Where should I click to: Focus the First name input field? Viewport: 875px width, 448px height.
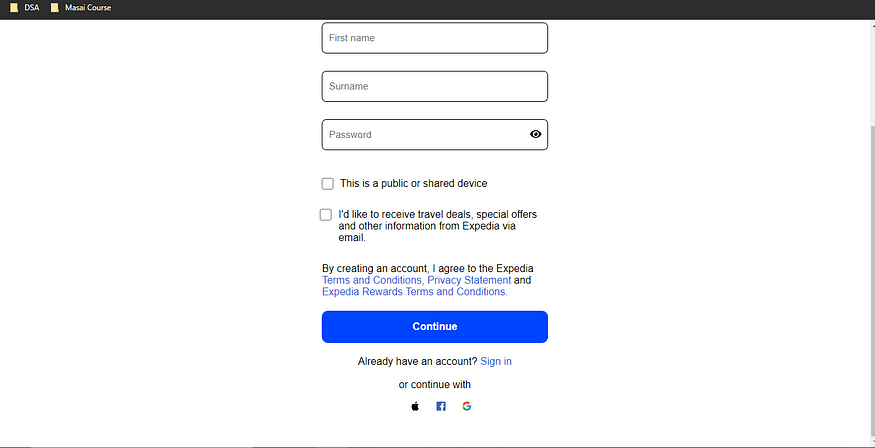[x=435, y=38]
